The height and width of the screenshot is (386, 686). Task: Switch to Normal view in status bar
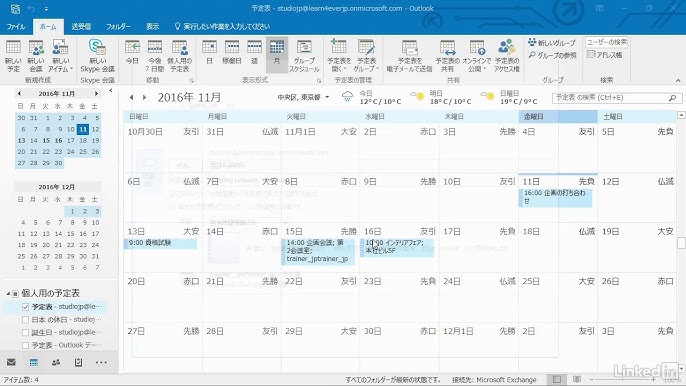tap(556, 379)
